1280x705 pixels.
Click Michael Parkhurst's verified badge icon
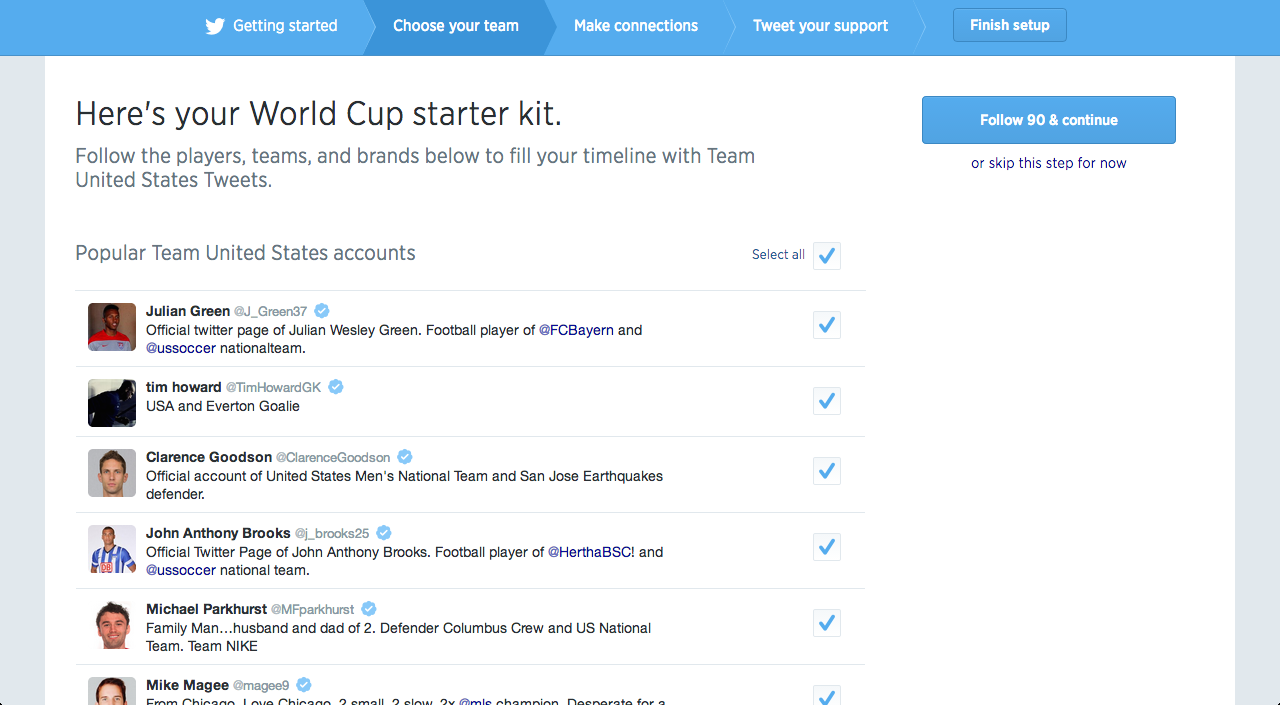point(369,609)
